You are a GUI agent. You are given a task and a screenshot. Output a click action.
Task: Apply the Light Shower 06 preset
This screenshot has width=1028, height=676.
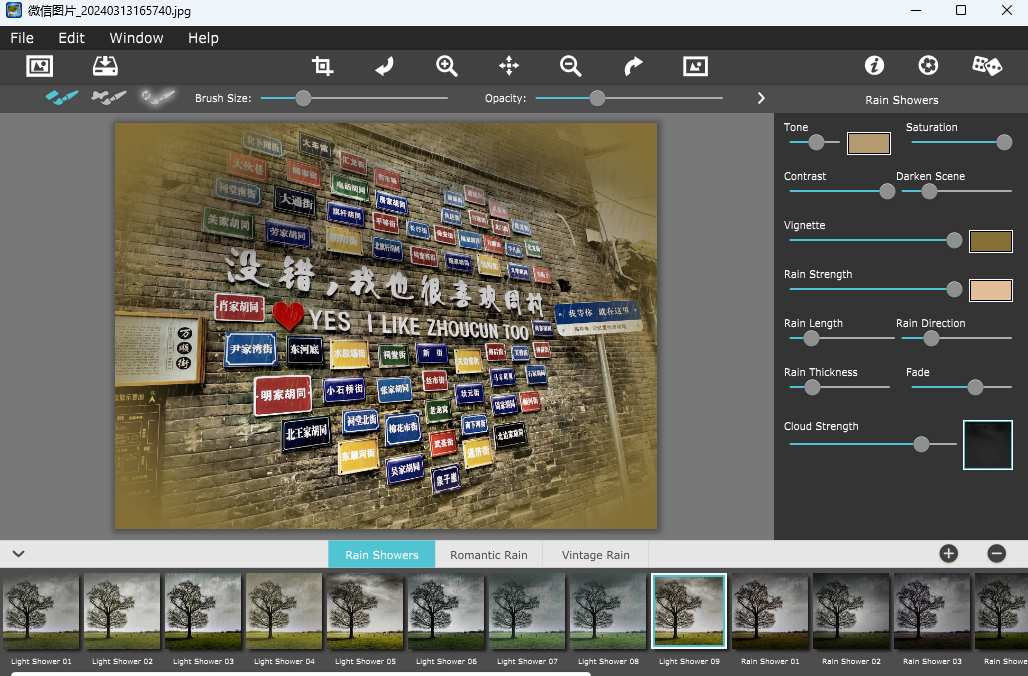point(446,611)
